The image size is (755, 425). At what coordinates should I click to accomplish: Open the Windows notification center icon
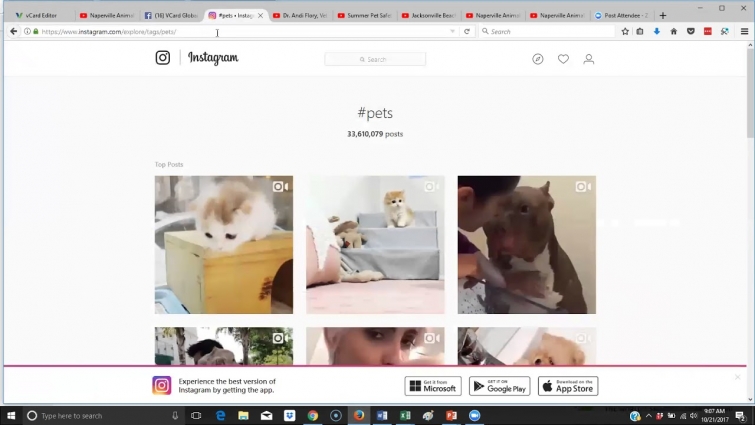tap(740, 415)
